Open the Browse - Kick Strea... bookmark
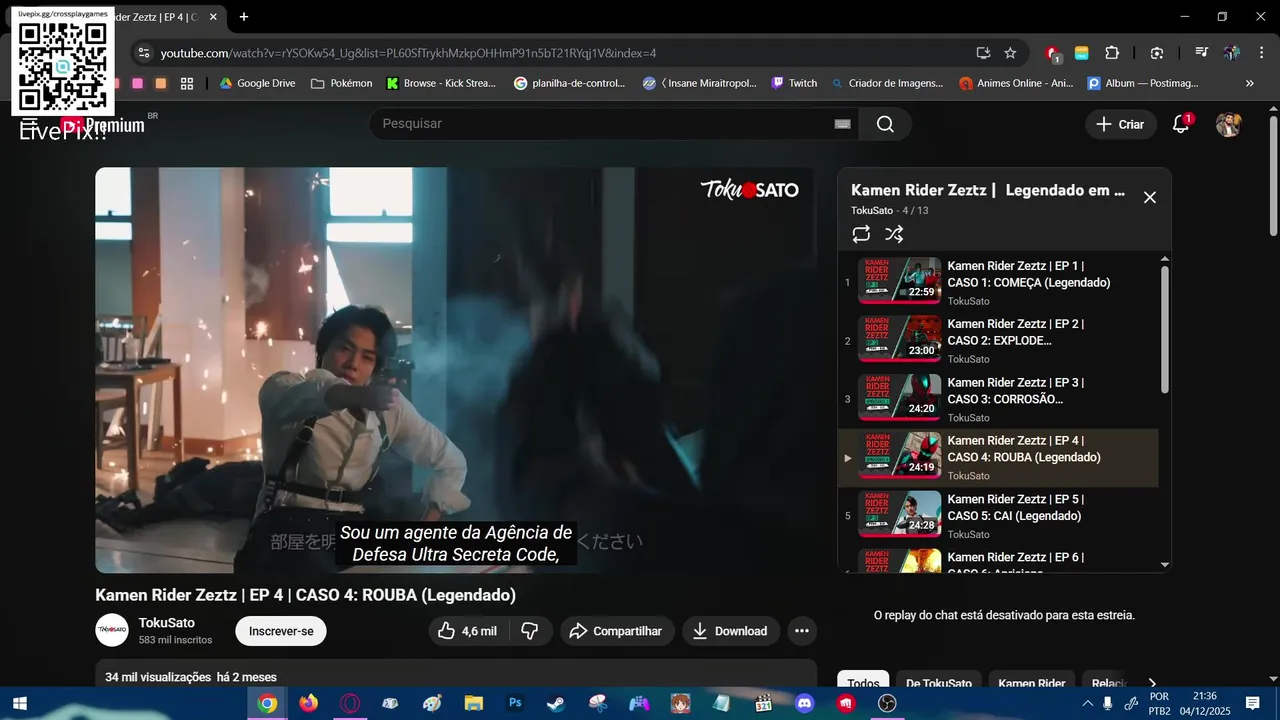Viewport: 1280px width, 720px height. tap(441, 83)
